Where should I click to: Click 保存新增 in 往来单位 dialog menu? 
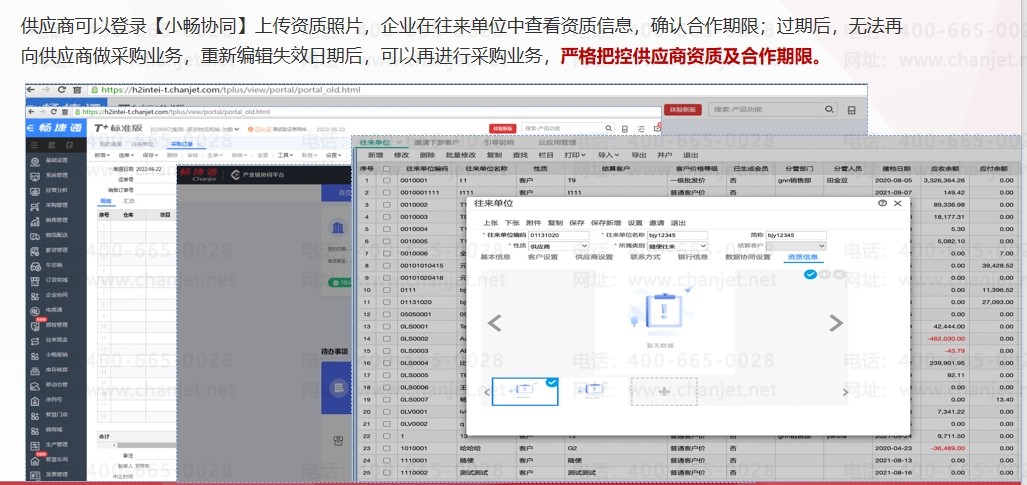[x=605, y=223]
